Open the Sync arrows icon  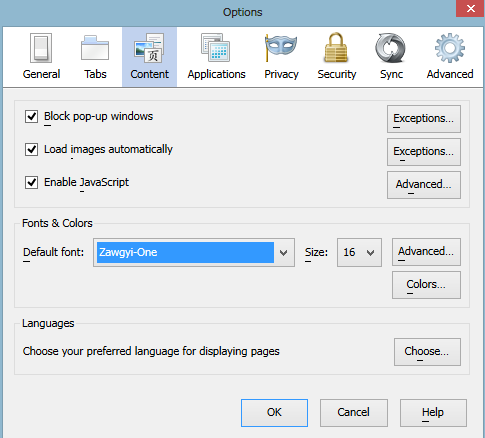tap(391, 48)
